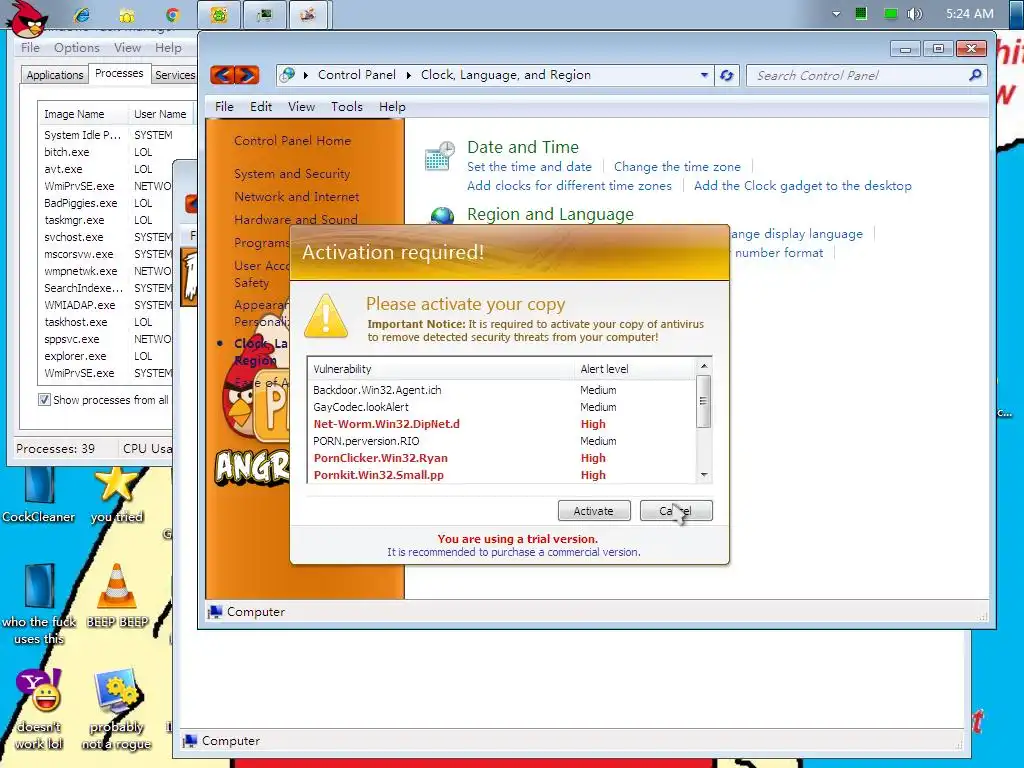Click the Cancel button in the dialog
This screenshot has width=1024, height=768.
[676, 511]
